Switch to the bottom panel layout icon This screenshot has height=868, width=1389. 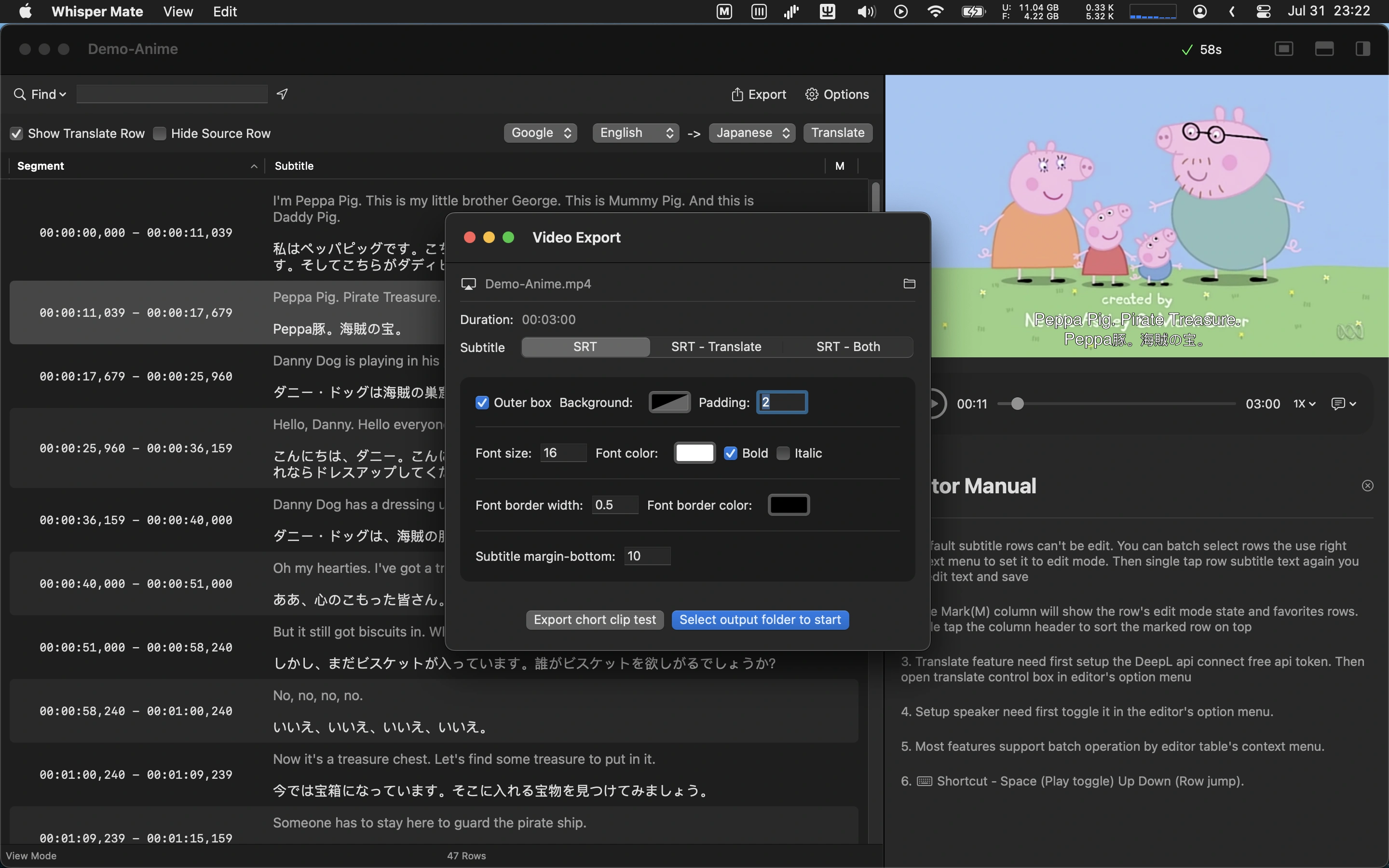coord(1323,49)
